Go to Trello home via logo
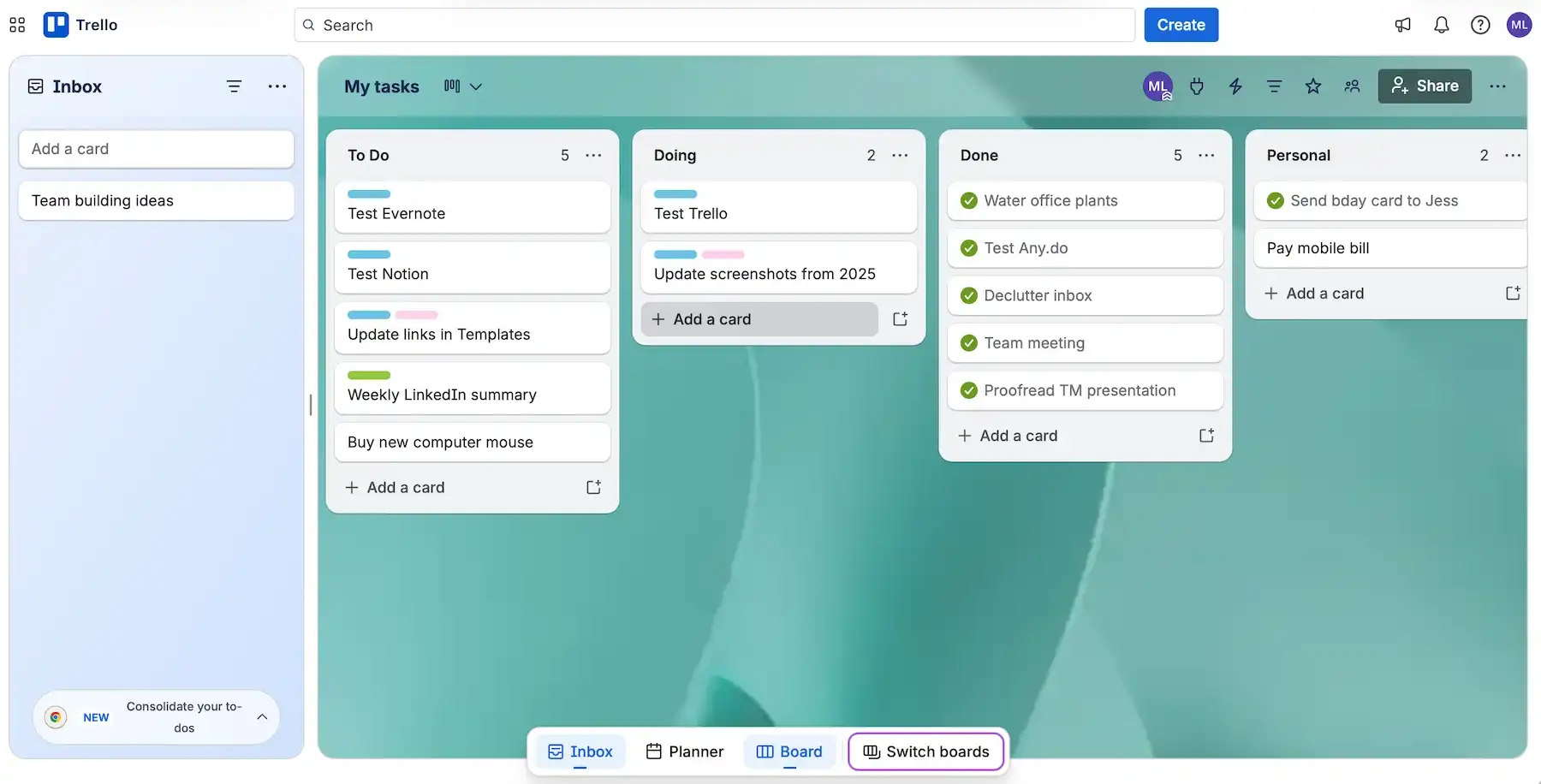Image resolution: width=1541 pixels, height=784 pixels. [80, 25]
